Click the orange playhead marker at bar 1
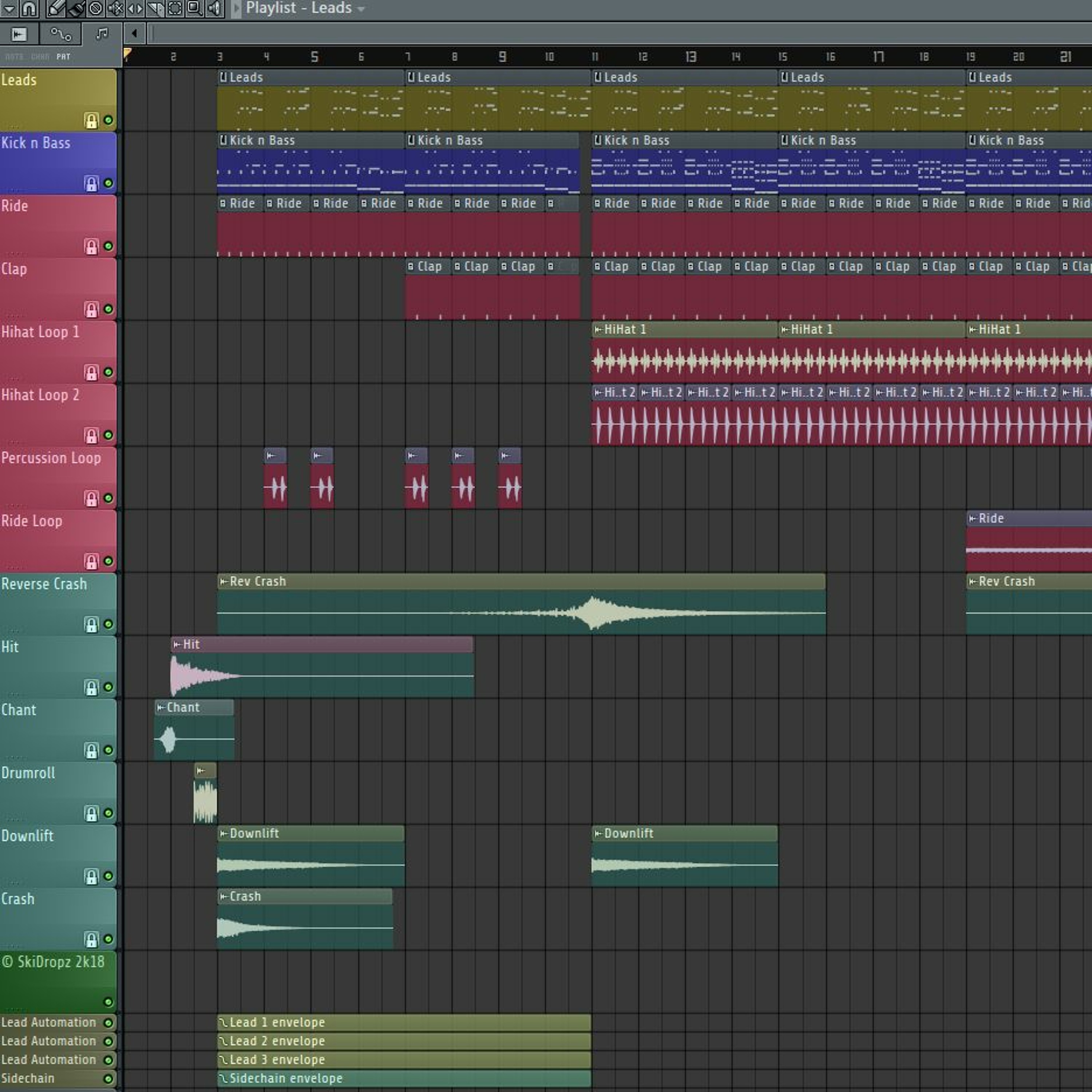The height and width of the screenshot is (1092, 1092). (x=127, y=54)
